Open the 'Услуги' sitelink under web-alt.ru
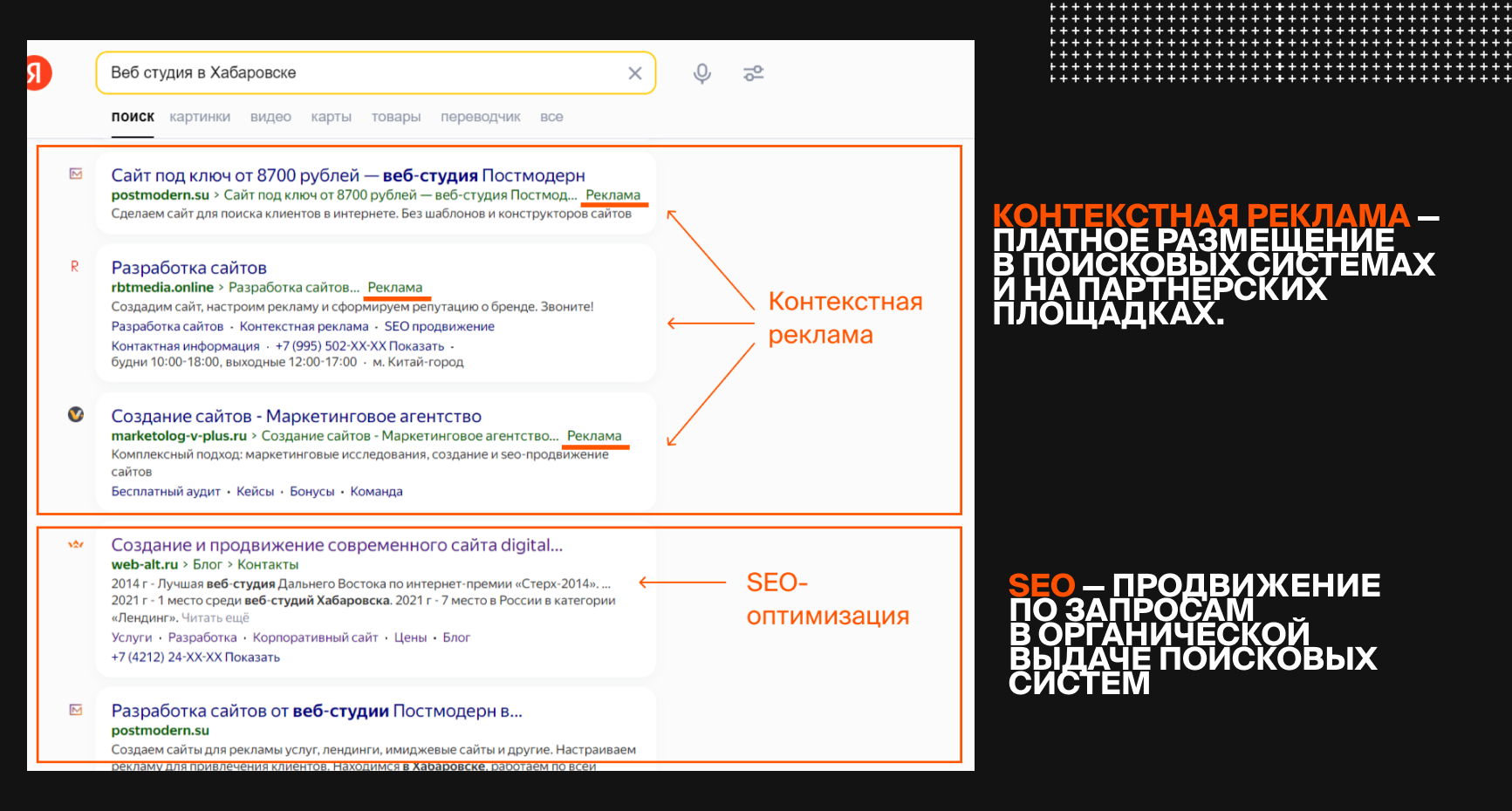The image size is (1512, 811). point(132,637)
